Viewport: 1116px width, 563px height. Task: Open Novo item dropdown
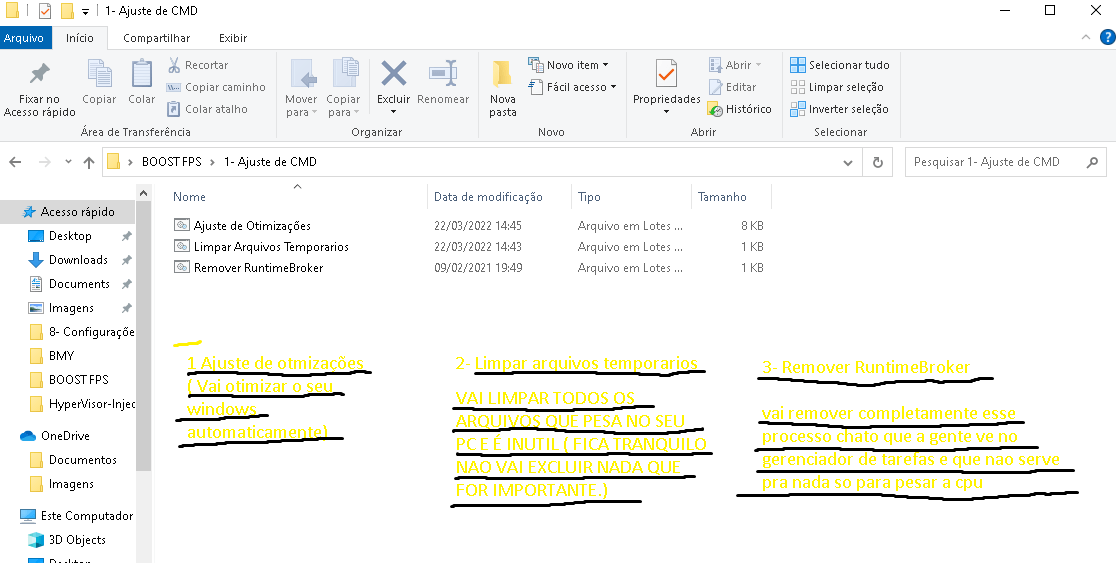[x=568, y=65]
